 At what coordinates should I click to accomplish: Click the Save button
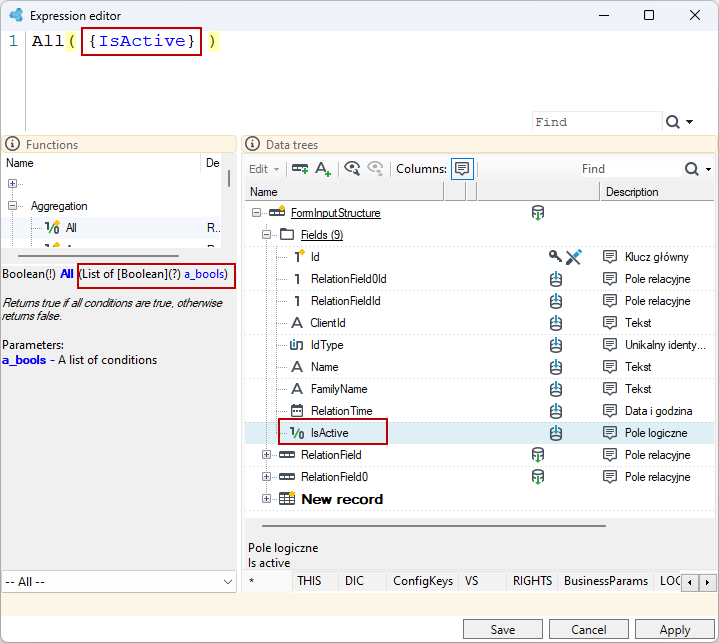tap(503, 630)
